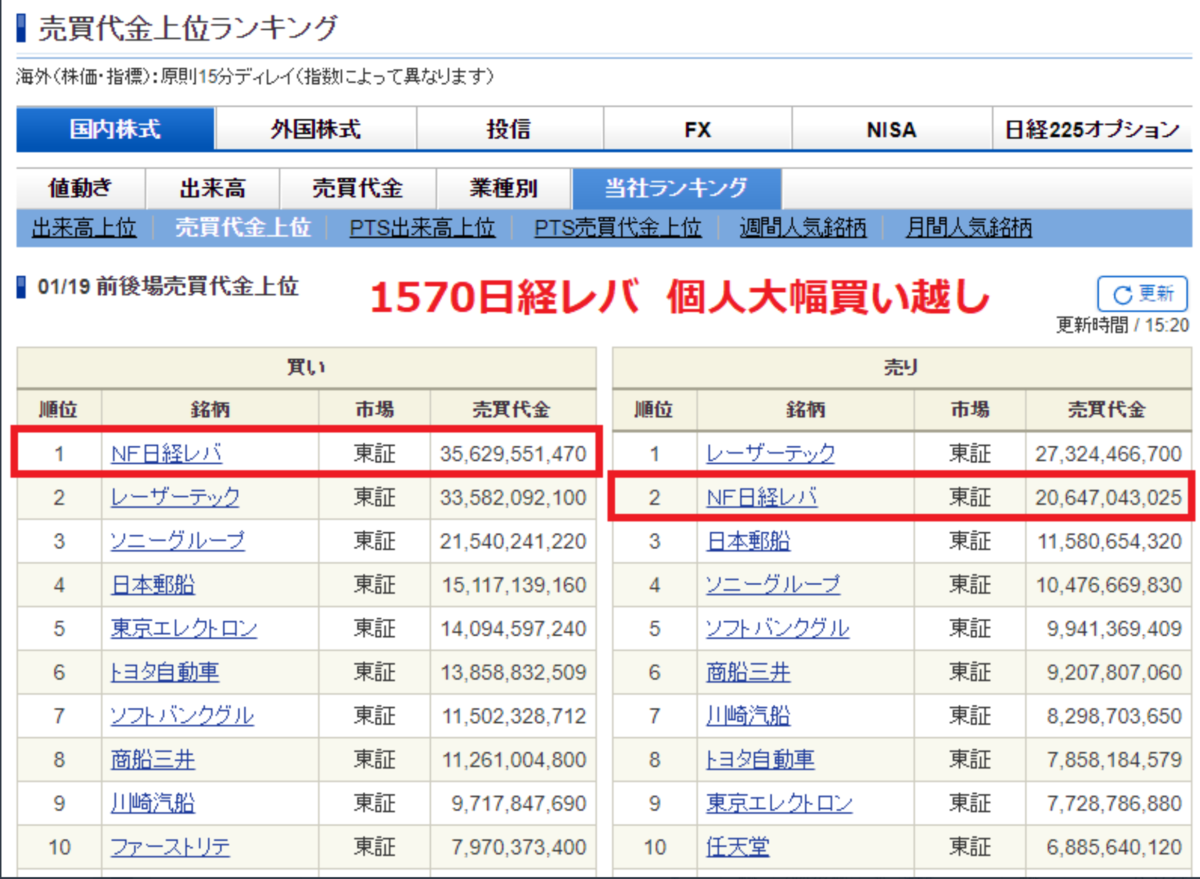Image resolution: width=1200 pixels, height=879 pixels.
Task: Open NF日経レバ in the 買い table
Action: 166,454
